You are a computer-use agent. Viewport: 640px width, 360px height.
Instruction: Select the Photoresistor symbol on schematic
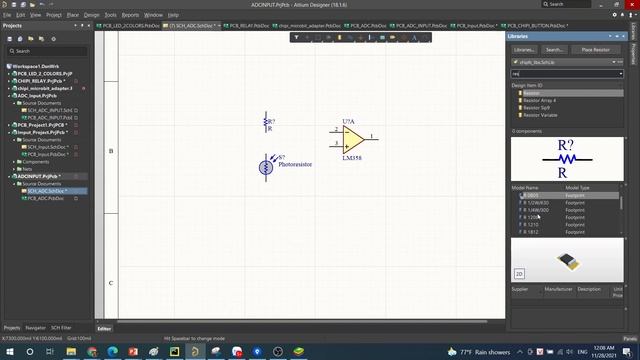pos(266,167)
